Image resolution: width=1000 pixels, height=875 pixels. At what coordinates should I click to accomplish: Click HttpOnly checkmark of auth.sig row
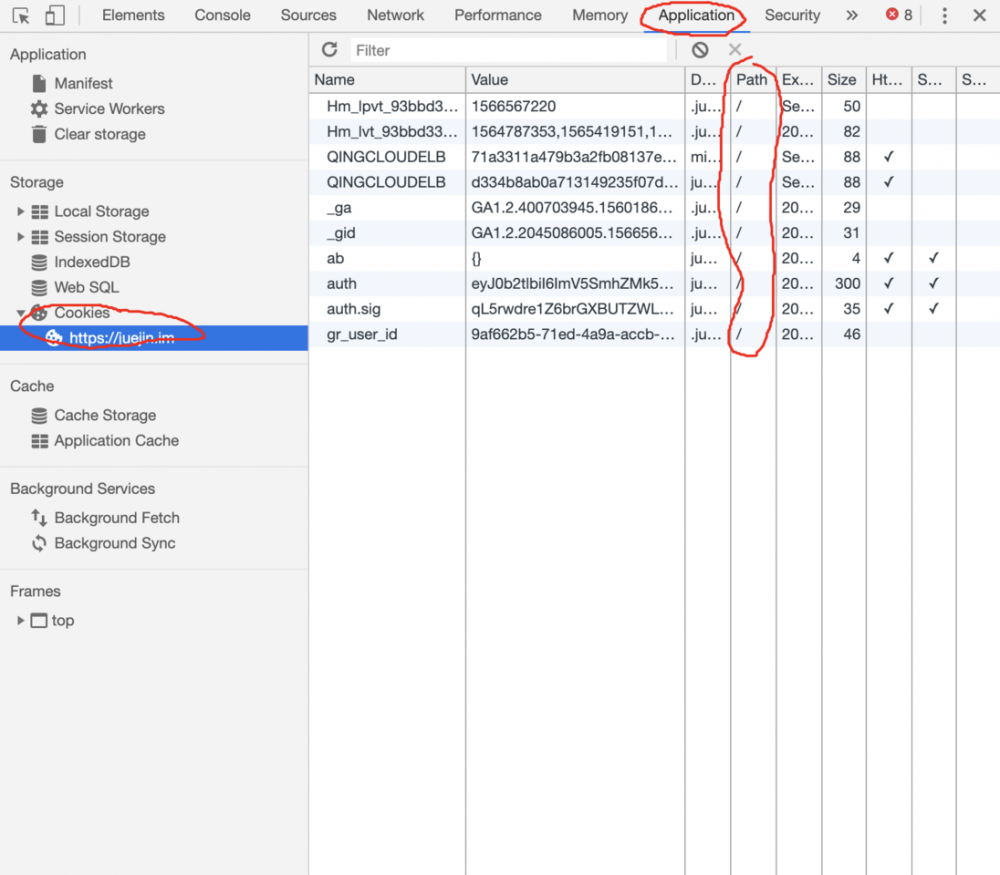click(x=888, y=309)
